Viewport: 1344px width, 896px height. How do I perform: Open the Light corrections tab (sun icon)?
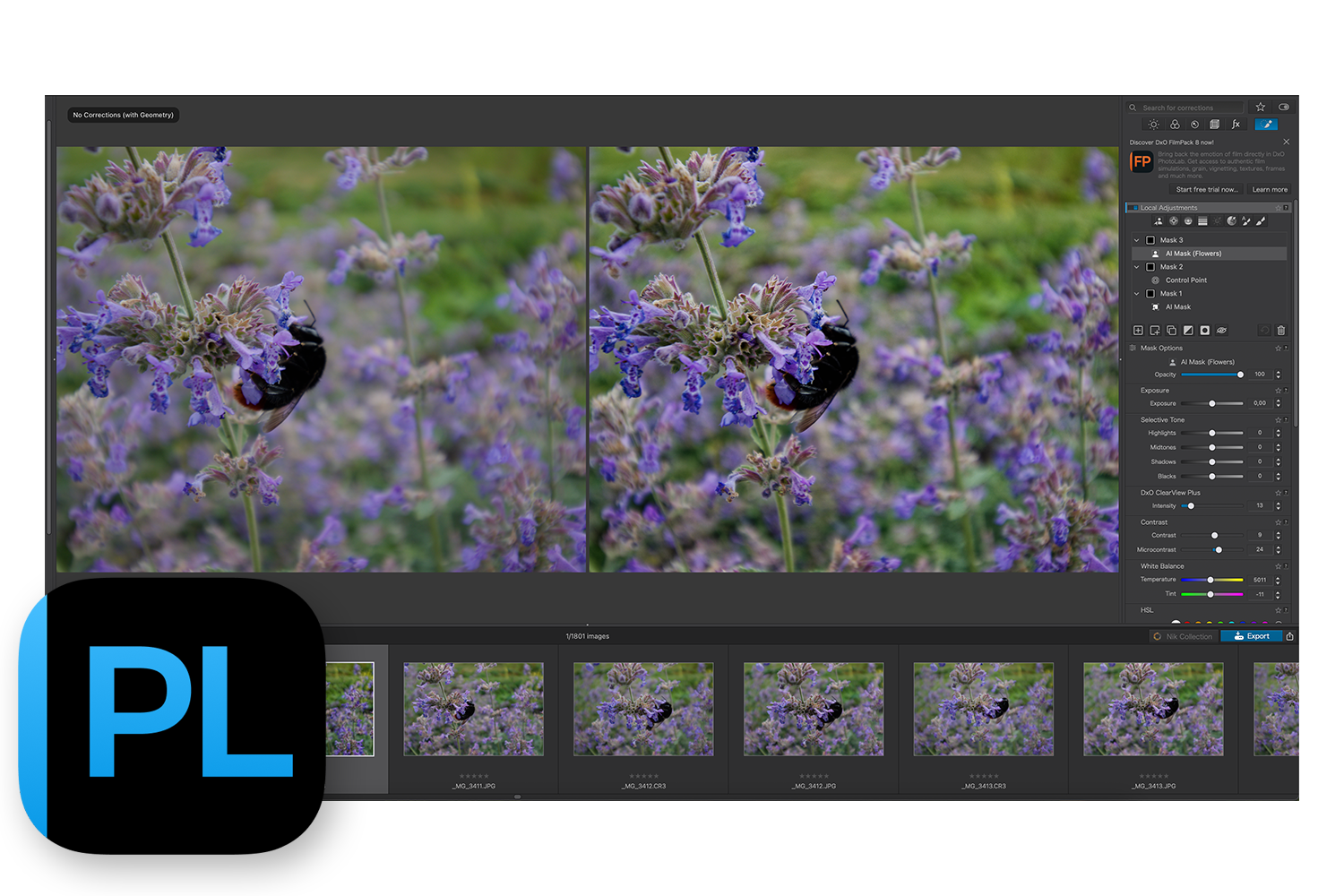point(1154,125)
